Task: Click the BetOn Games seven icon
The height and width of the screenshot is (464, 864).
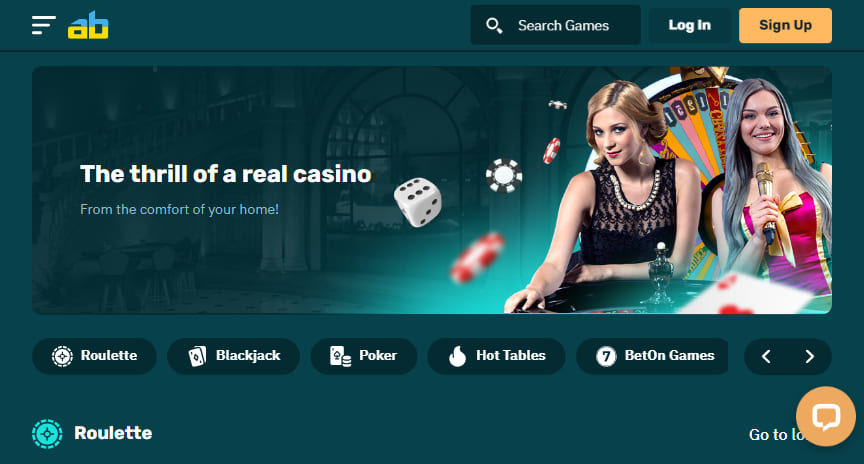Action: [x=606, y=356]
